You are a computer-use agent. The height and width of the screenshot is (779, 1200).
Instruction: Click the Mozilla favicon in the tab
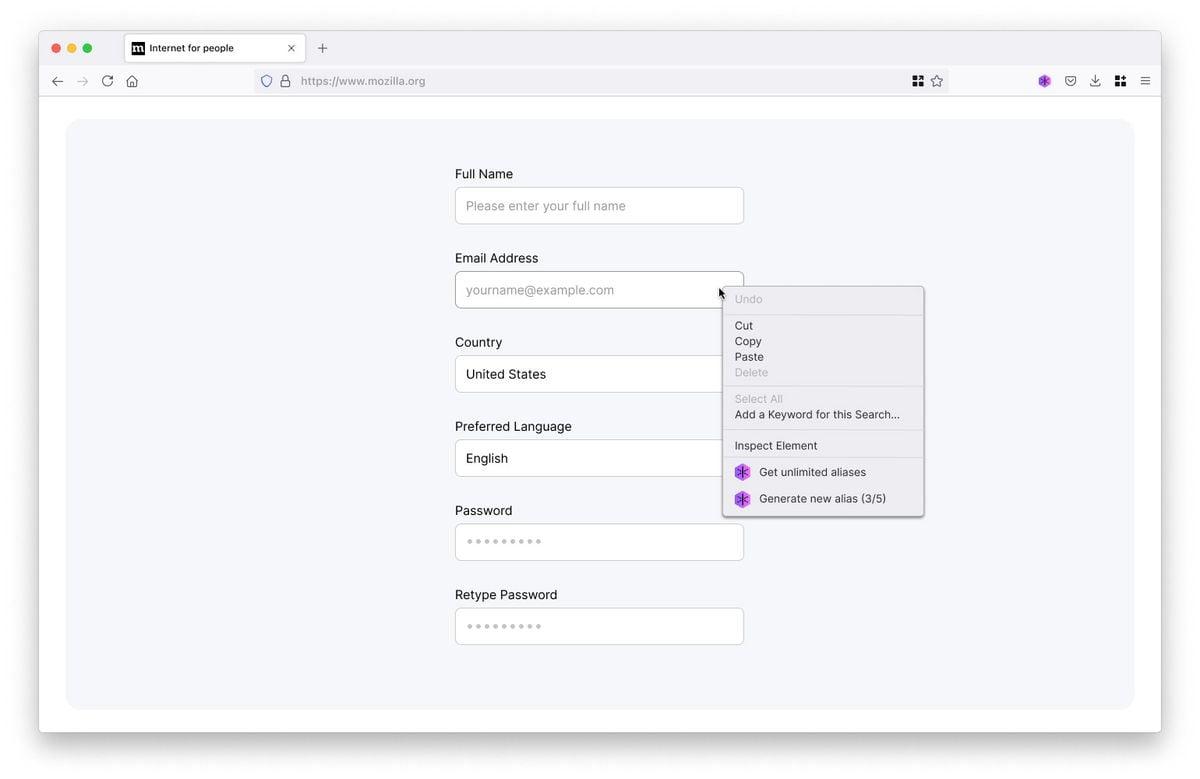[138, 48]
